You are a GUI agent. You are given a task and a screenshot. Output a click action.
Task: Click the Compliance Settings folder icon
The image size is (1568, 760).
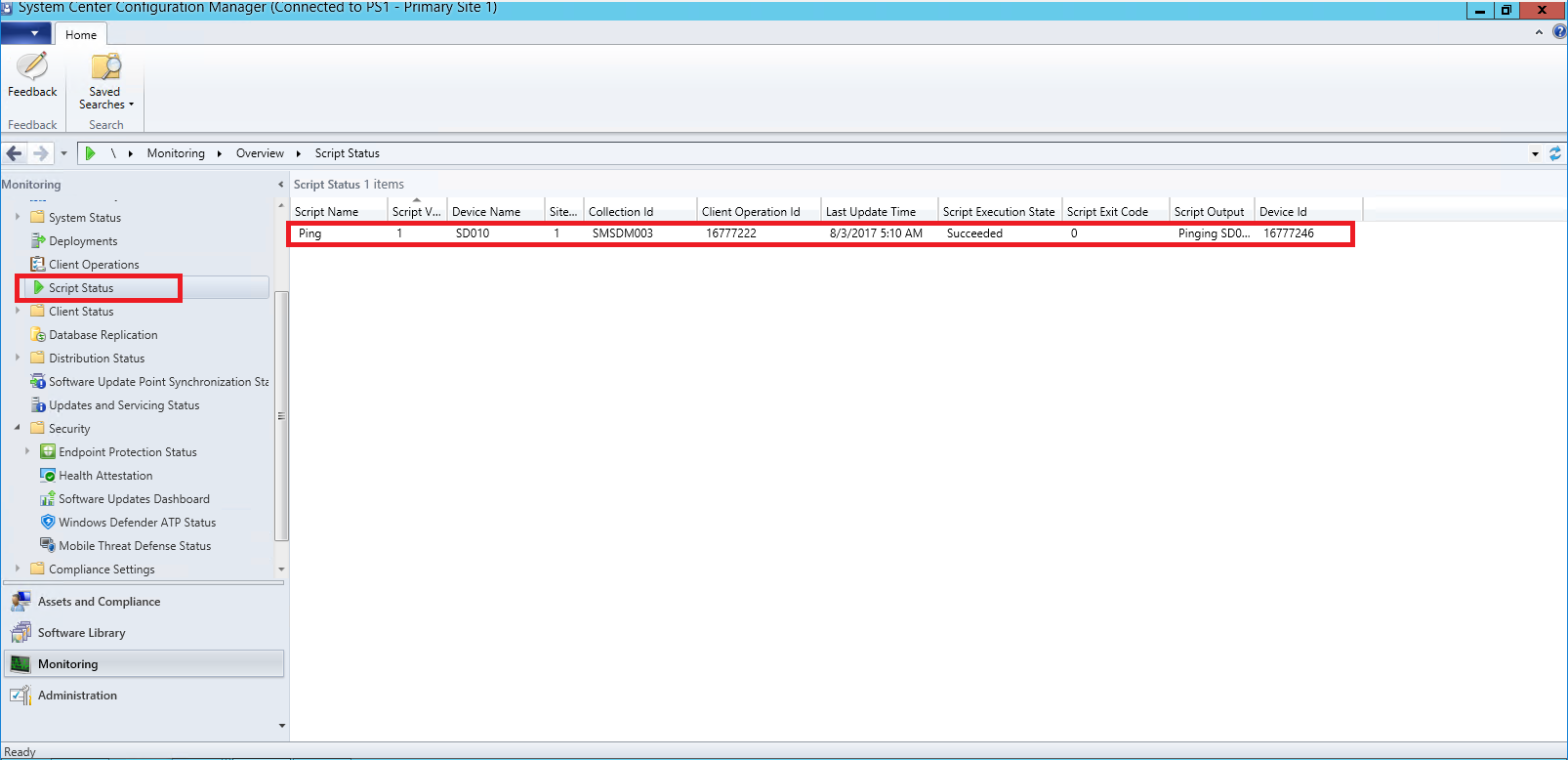38,569
